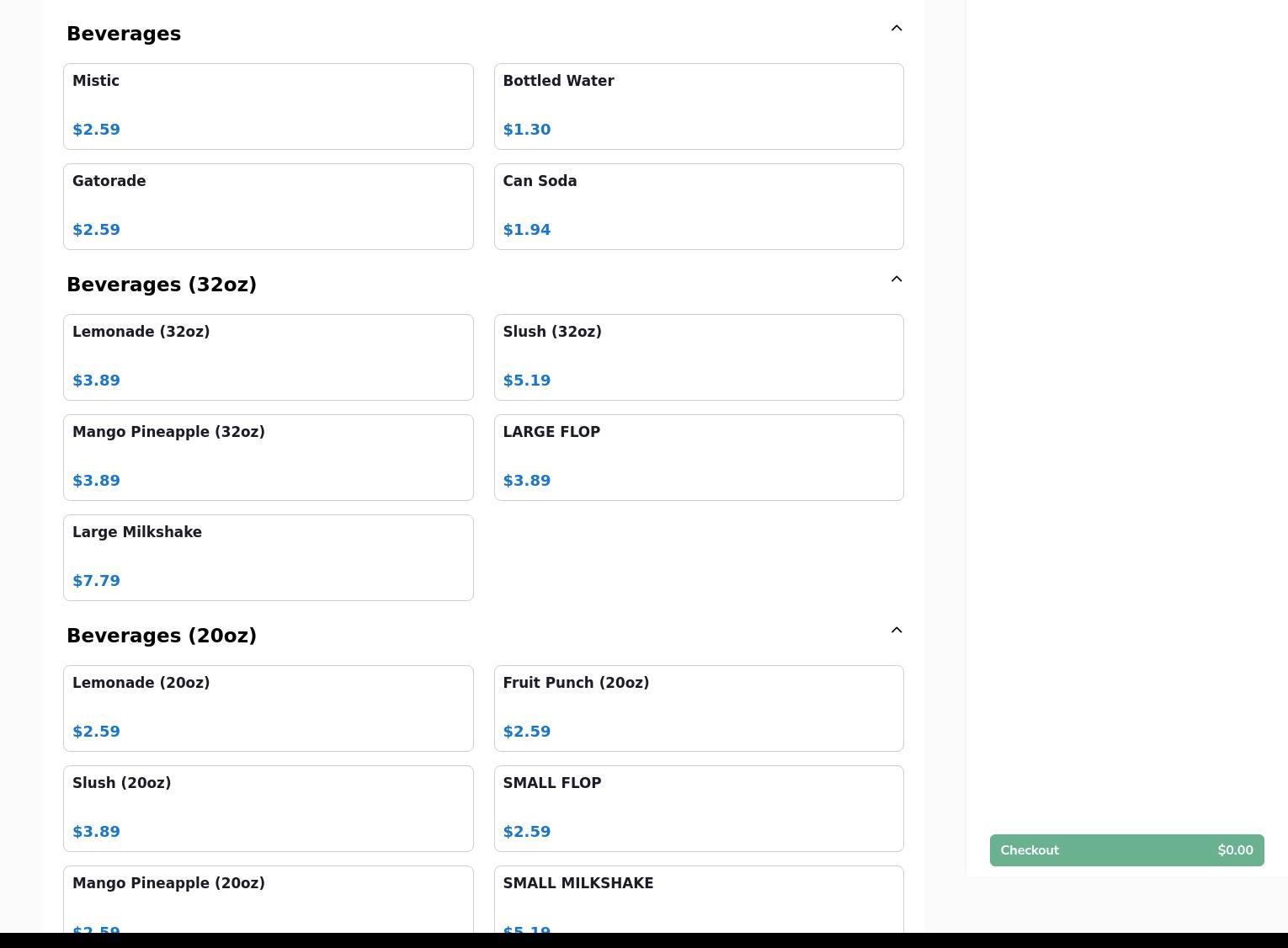Open the Slush (32oz) item

[699, 357]
